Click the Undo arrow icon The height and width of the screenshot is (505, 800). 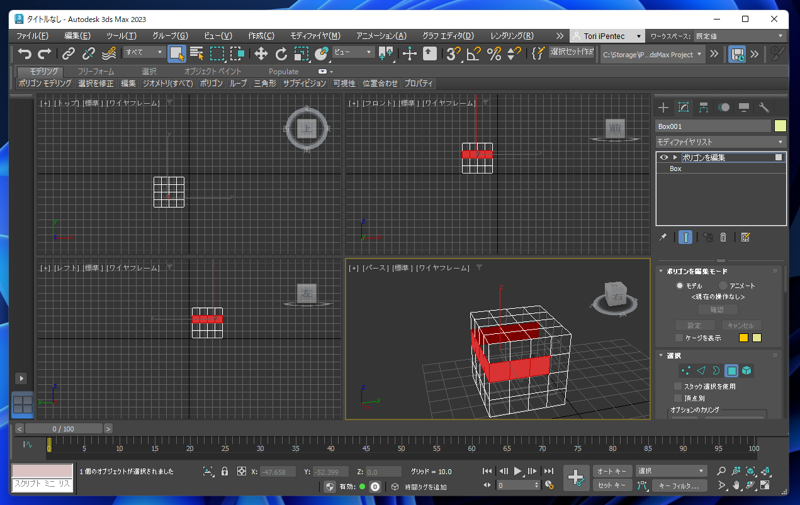(24, 54)
